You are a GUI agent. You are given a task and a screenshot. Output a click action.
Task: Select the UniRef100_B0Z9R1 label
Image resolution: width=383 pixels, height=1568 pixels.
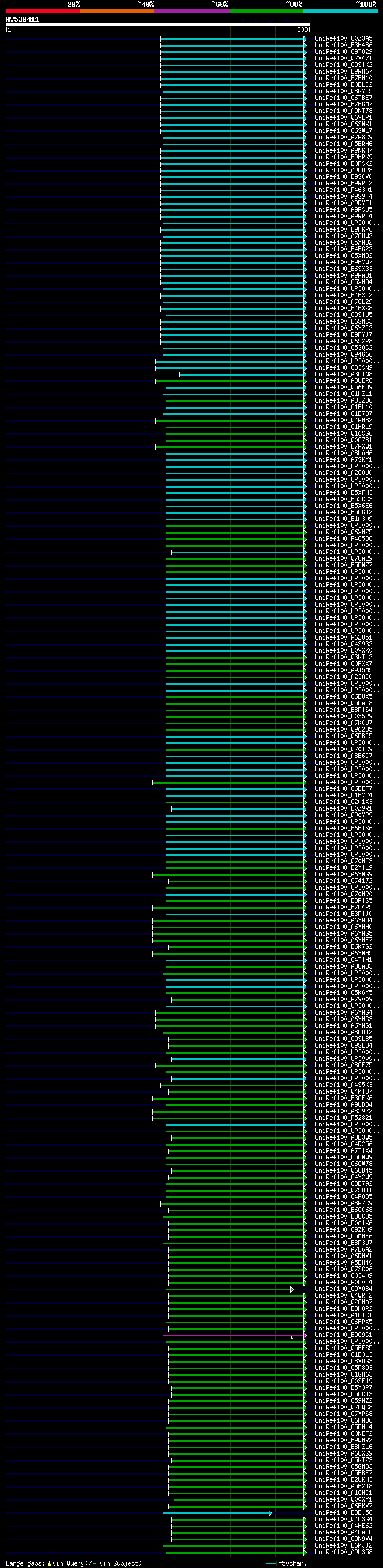point(344,809)
